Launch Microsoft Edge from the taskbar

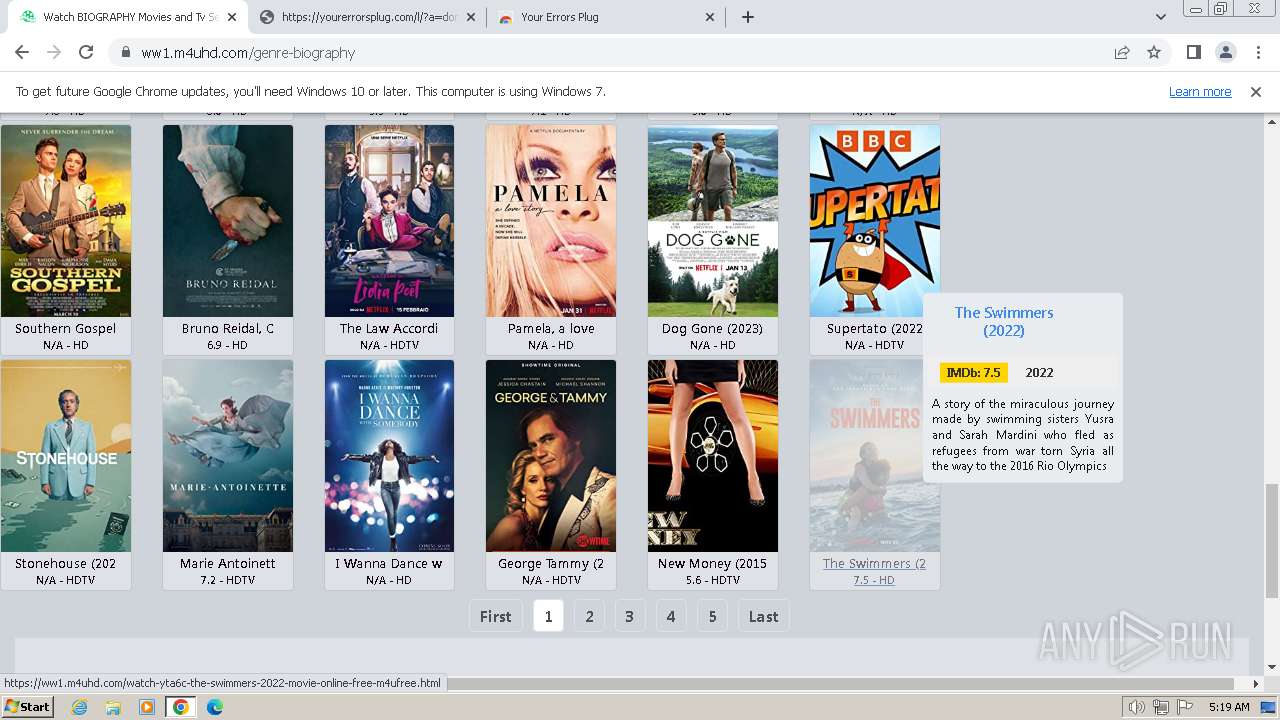[215, 707]
